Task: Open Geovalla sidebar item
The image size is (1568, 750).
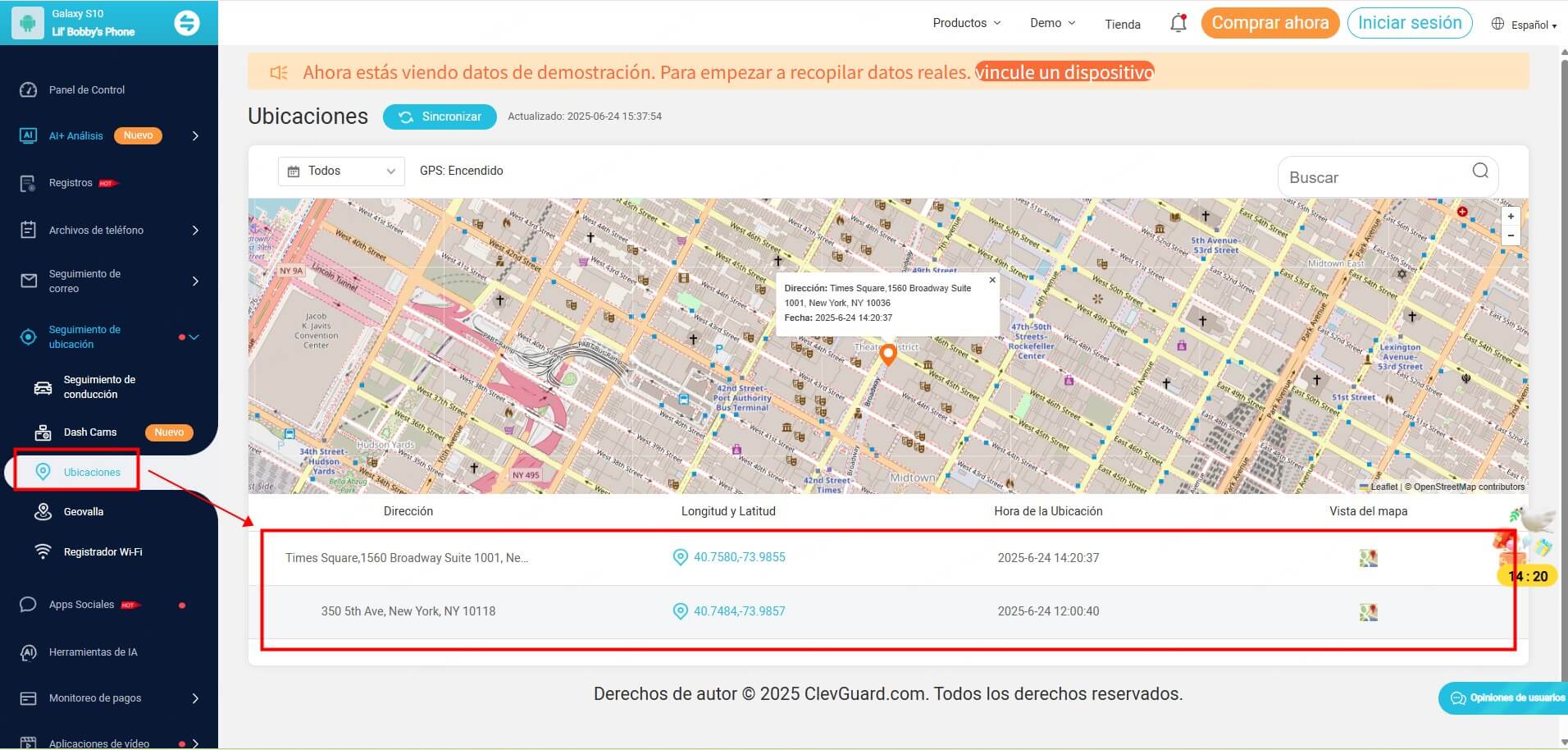Action: 84,511
